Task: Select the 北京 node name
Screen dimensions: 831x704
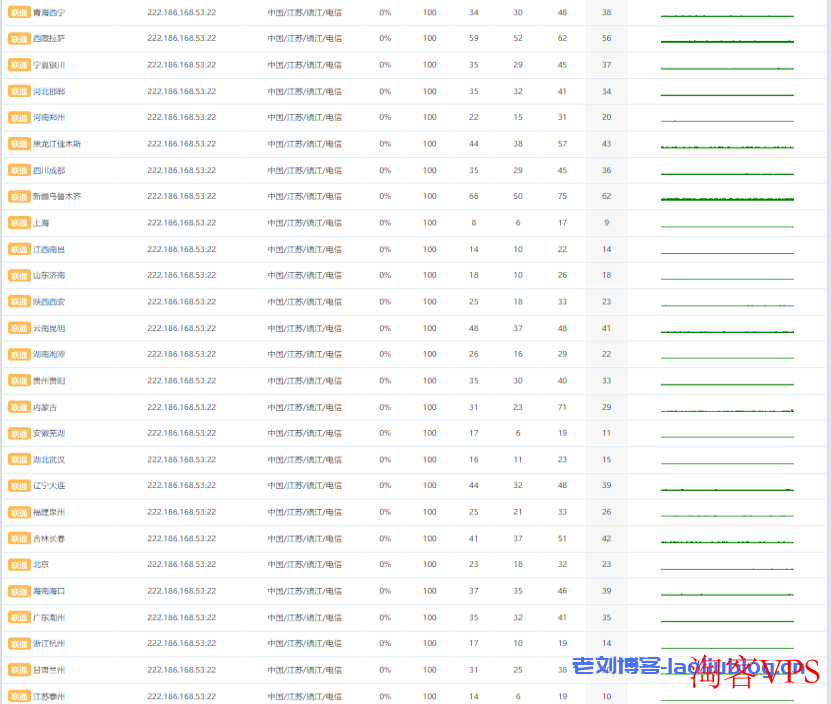Action: (41, 565)
